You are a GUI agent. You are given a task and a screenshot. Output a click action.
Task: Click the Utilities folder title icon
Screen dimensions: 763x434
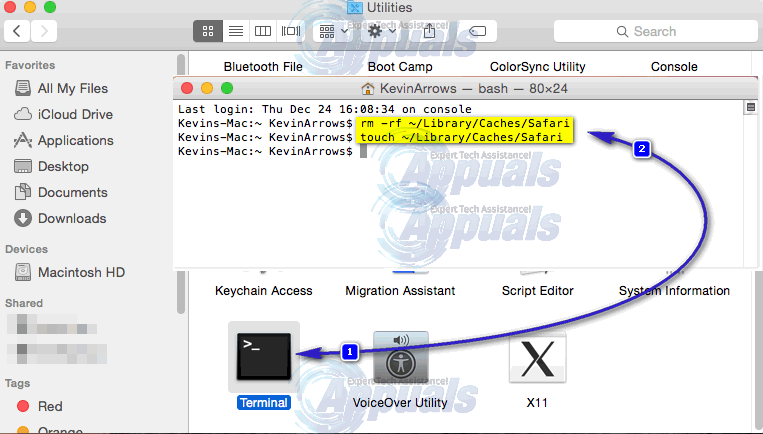(355, 7)
